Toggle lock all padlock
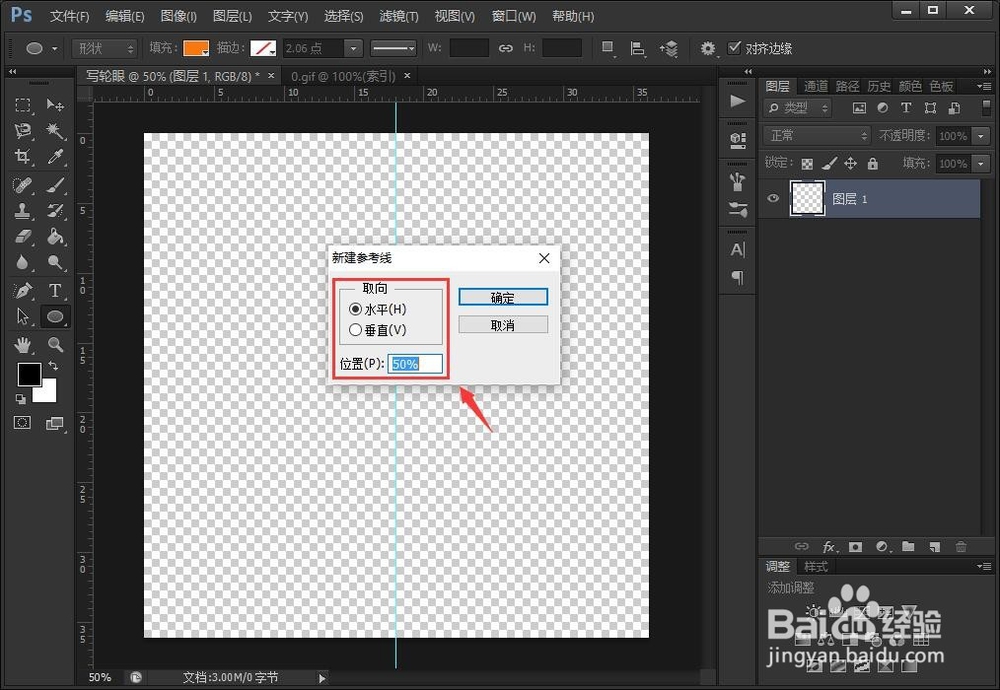 872,164
